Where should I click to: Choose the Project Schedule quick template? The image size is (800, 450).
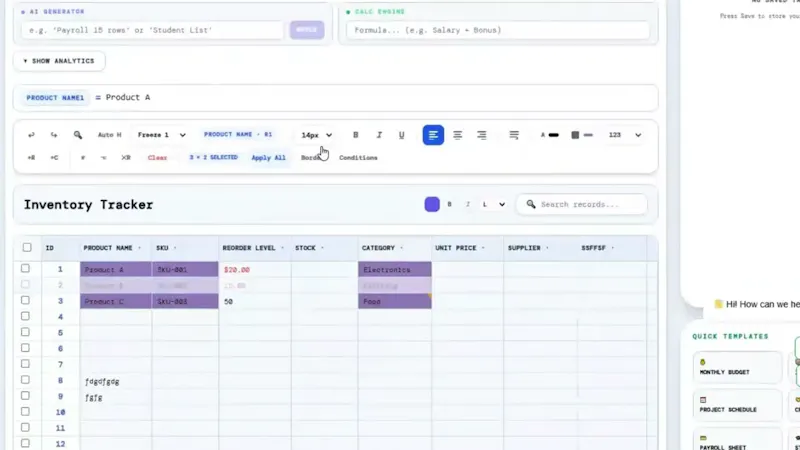(737, 405)
